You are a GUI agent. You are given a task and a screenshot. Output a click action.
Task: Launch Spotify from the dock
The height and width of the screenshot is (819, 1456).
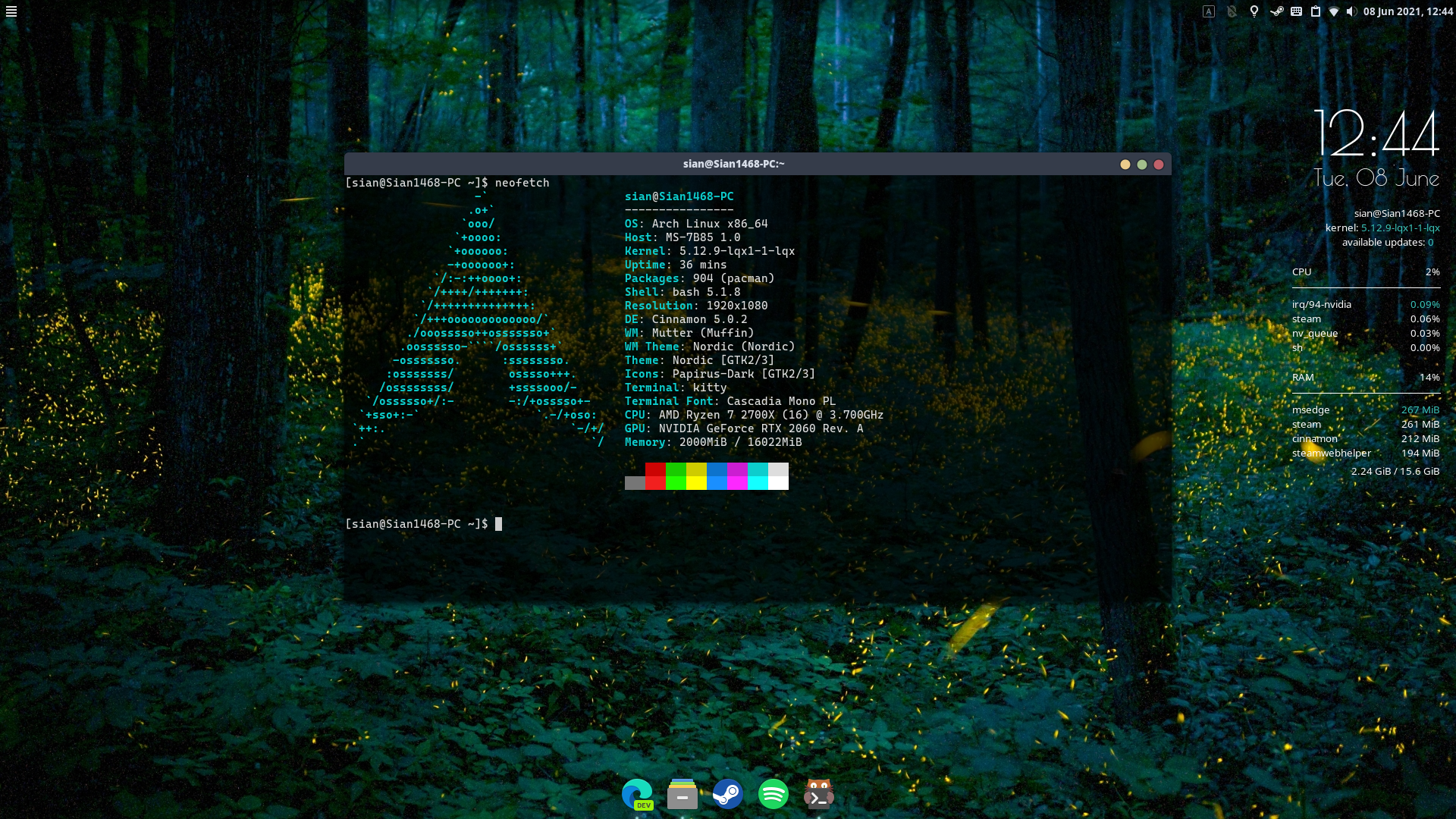[773, 794]
